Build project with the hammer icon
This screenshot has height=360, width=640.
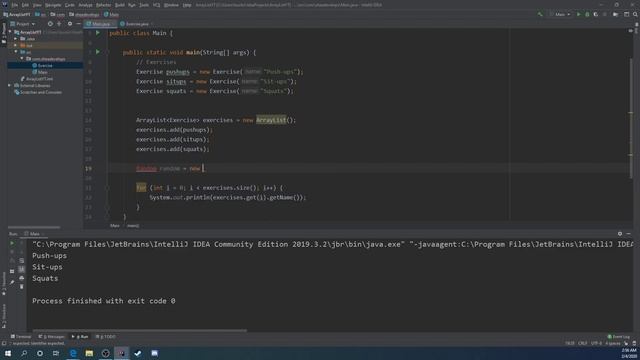pyautogui.click(x=540, y=14)
